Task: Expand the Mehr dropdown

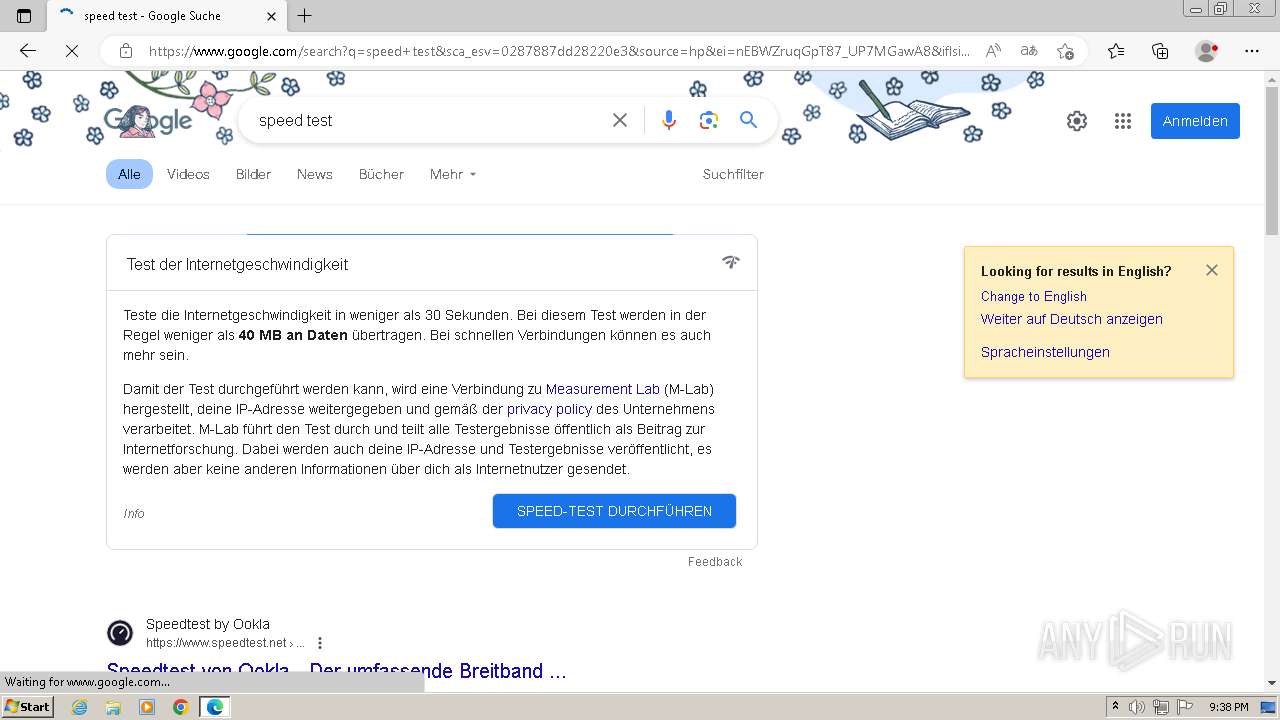Action: [452, 174]
